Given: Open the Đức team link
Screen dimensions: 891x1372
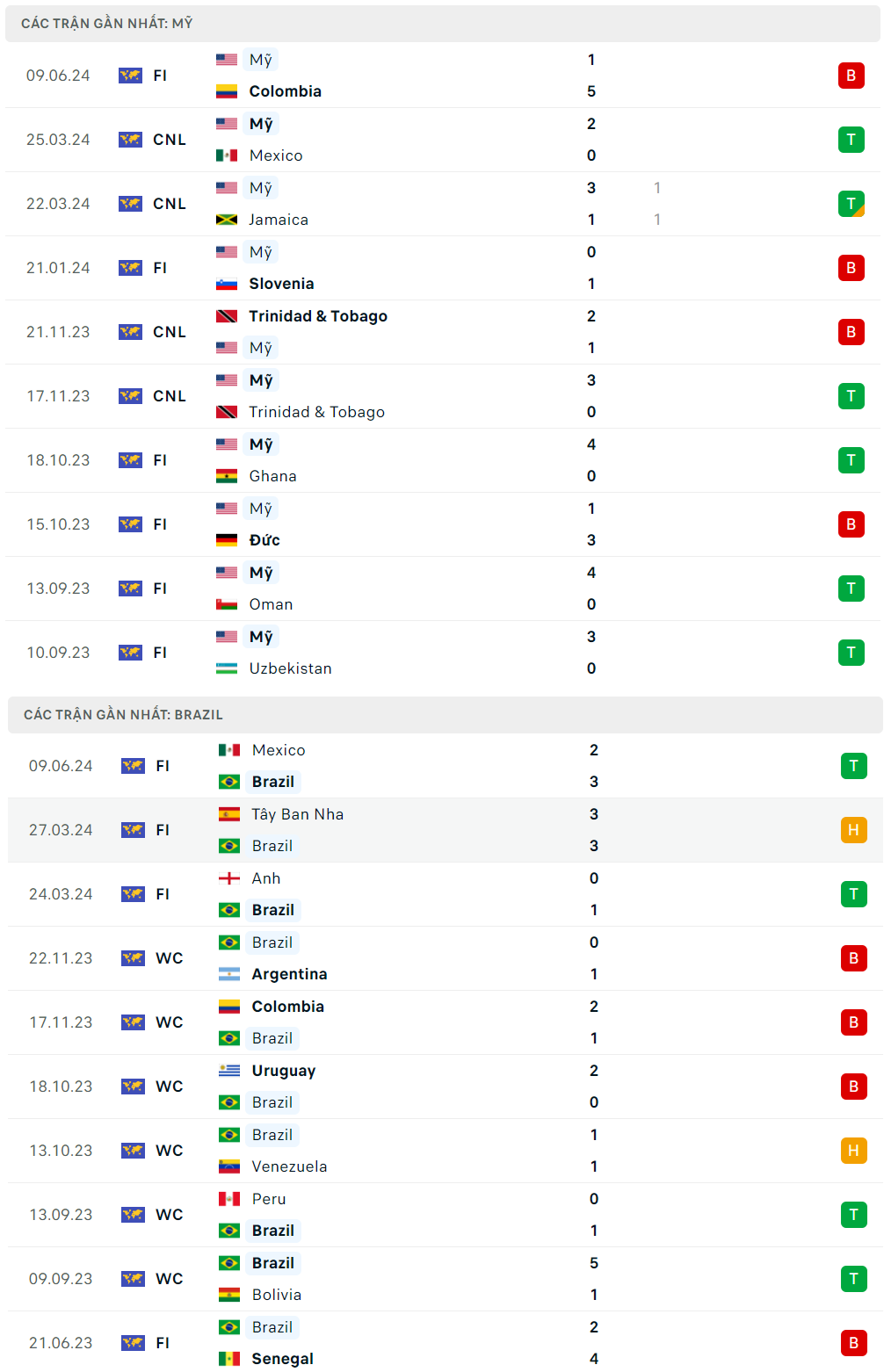Looking at the screenshot, I should pyautogui.click(x=264, y=540).
